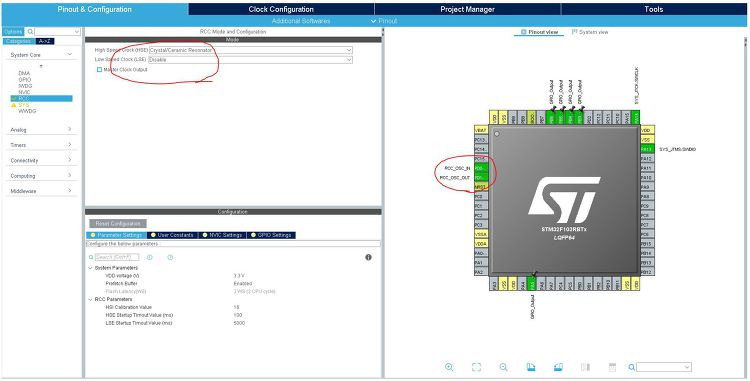Switch to System view

[590, 32]
